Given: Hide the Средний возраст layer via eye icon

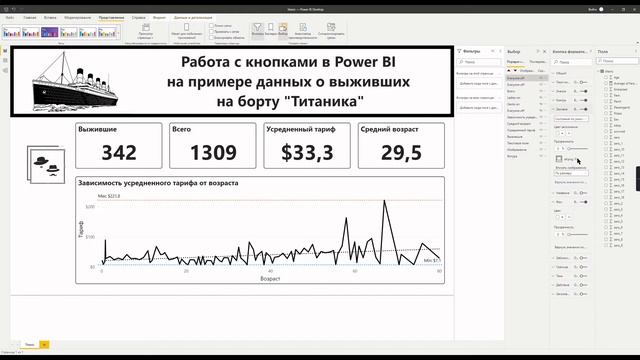Looking at the screenshot, I should [x=541, y=124].
